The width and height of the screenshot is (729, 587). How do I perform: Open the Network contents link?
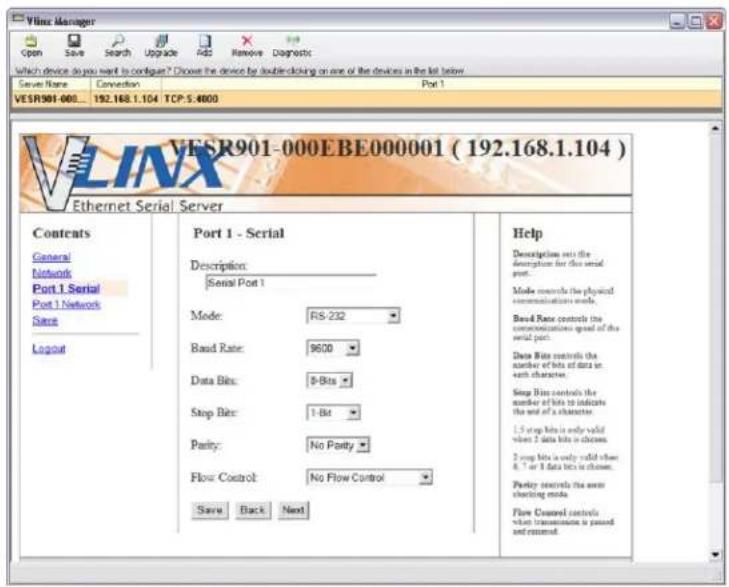click(52, 273)
